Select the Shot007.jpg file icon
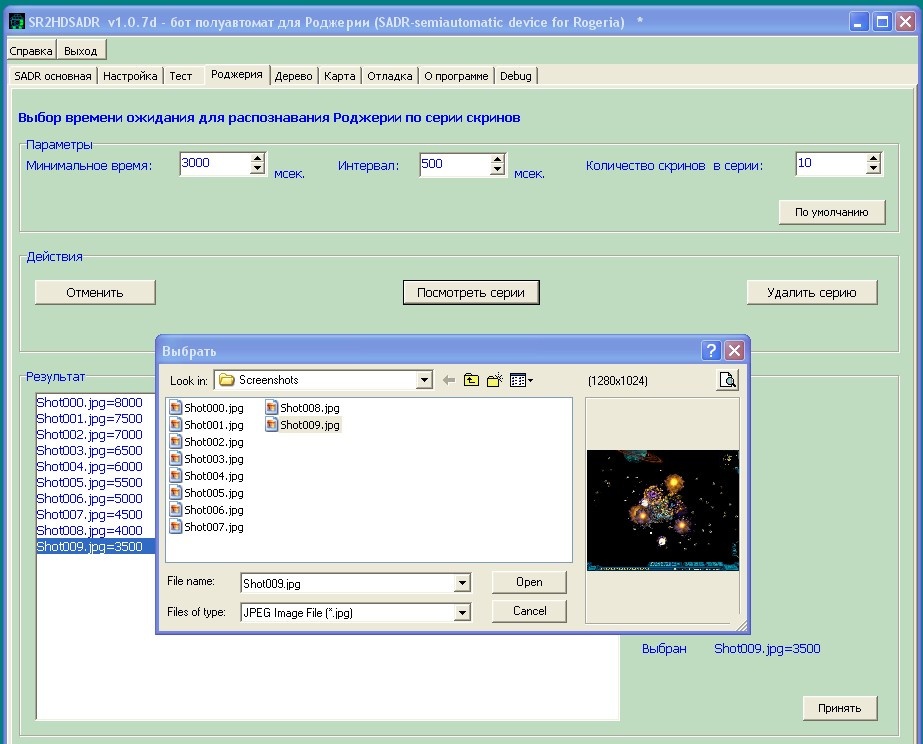 point(175,527)
